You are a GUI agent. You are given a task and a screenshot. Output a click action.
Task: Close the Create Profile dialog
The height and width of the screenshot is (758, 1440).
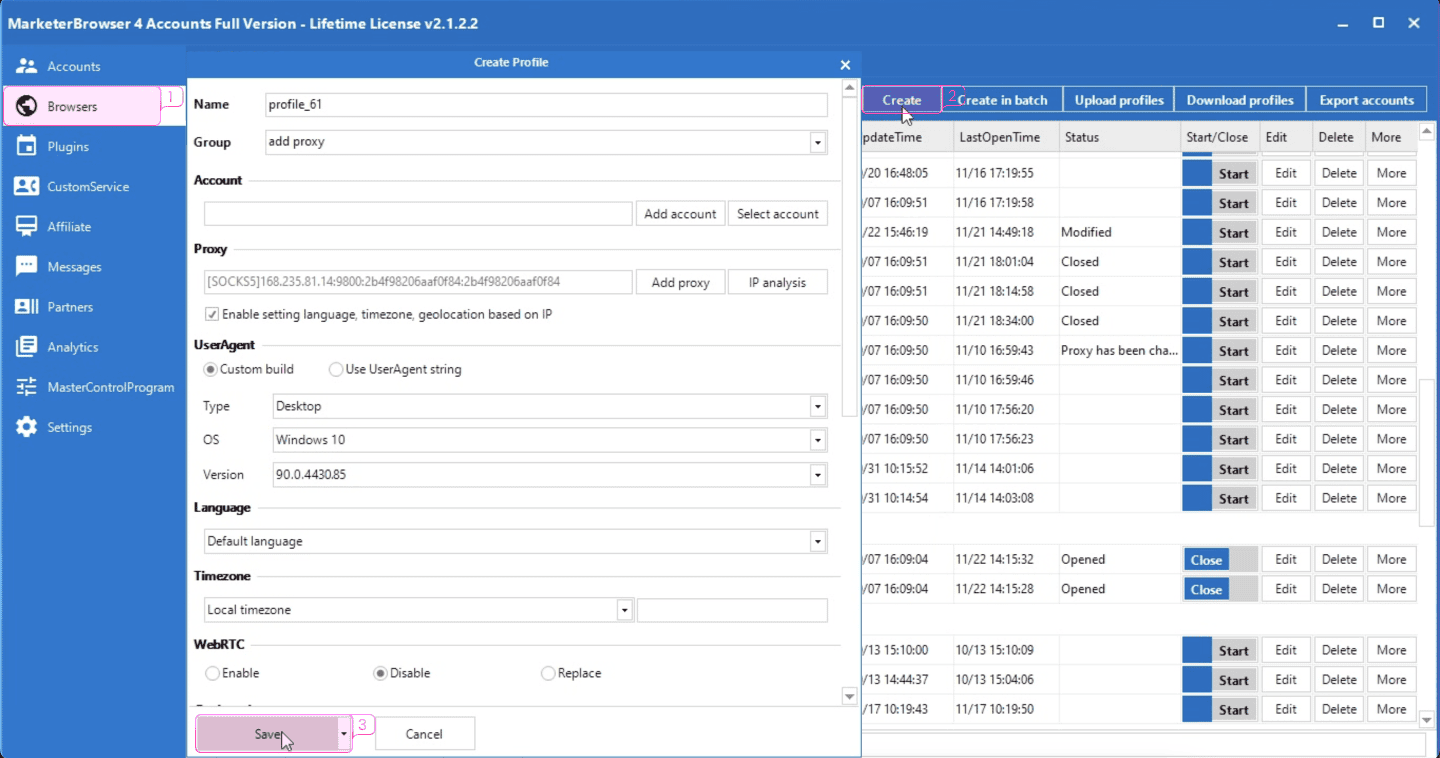(x=845, y=64)
